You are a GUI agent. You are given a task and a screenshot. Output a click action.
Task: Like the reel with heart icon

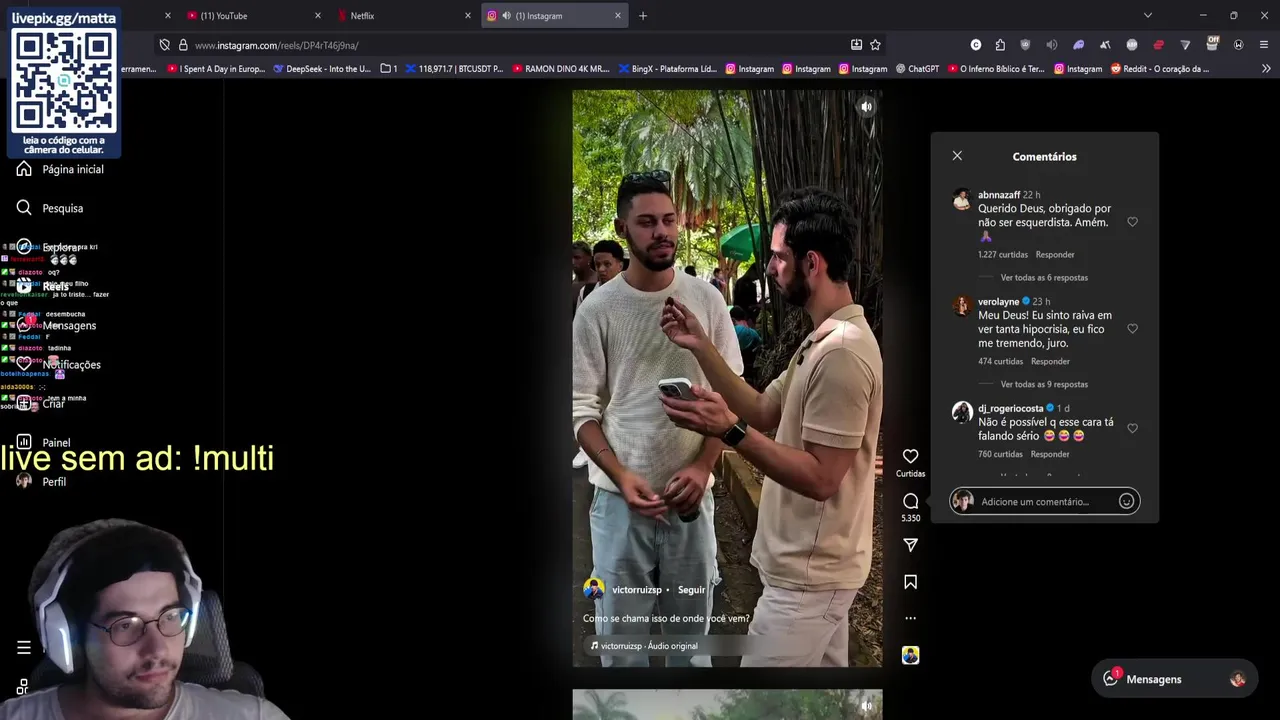(910, 456)
